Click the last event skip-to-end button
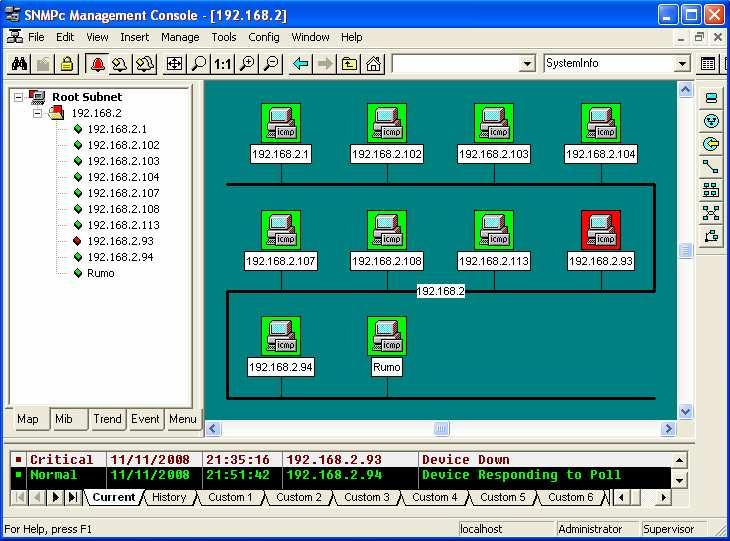This screenshot has height=541, width=730. (73, 497)
